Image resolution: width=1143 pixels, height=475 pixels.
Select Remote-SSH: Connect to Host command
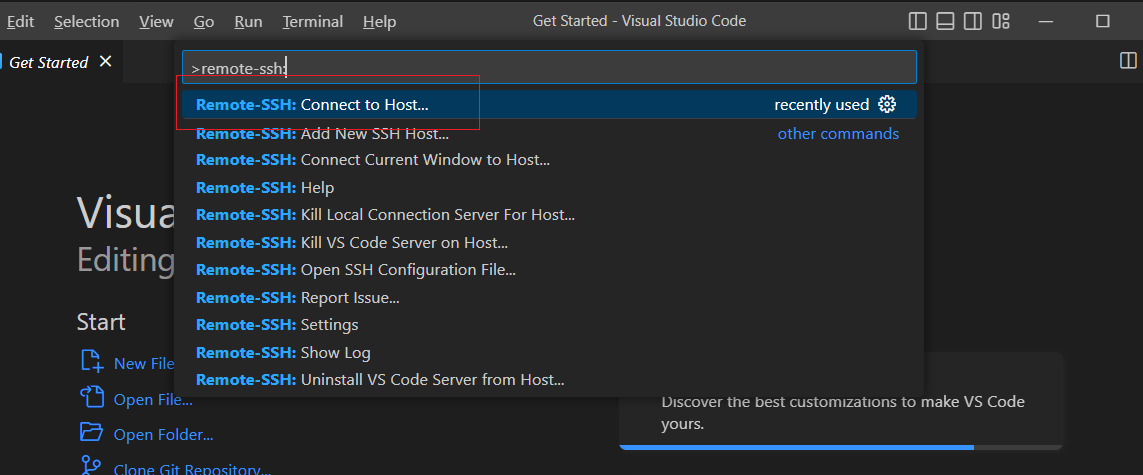[549, 104]
